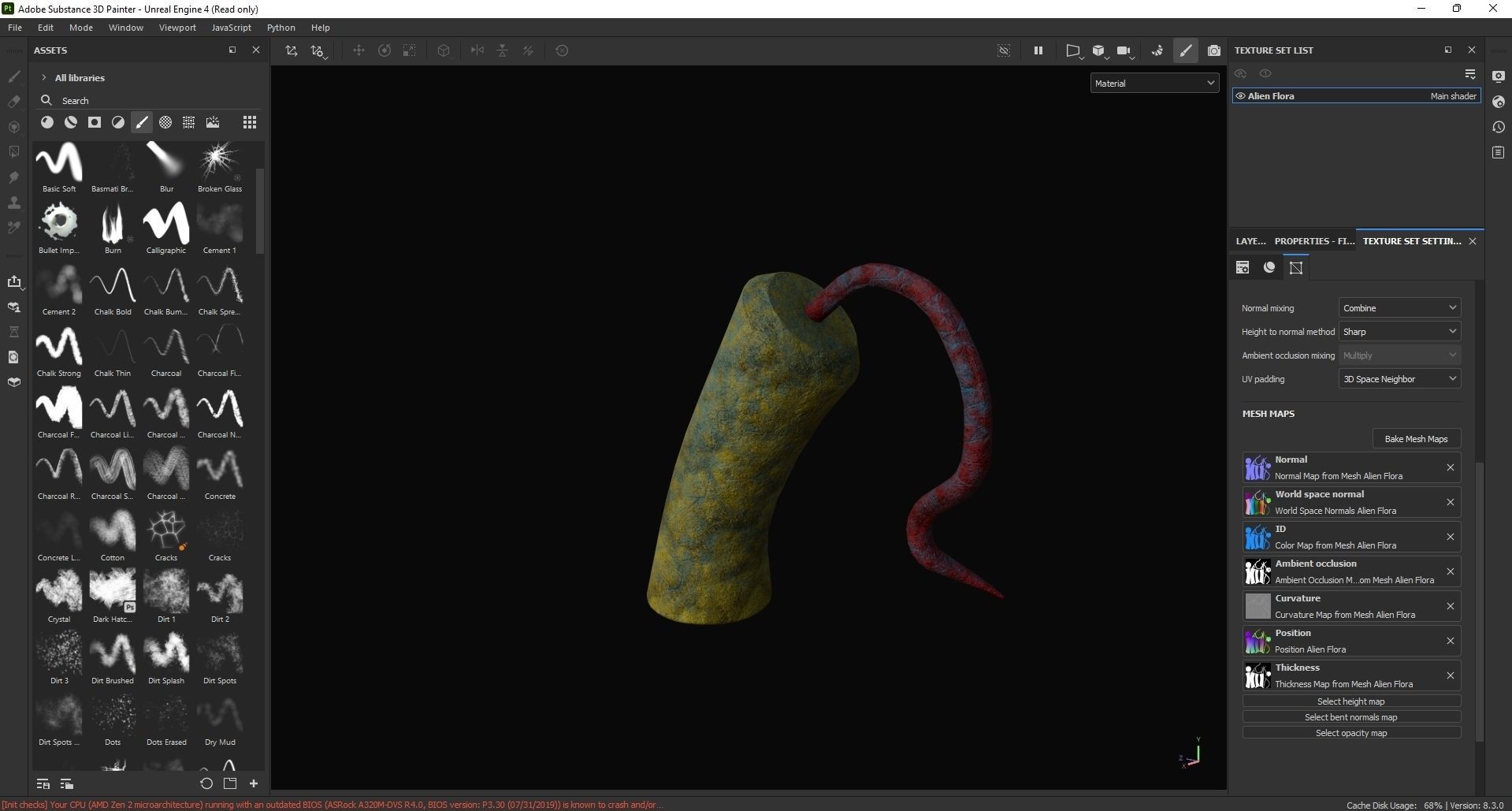Expand the All libraries tree

pos(44,77)
